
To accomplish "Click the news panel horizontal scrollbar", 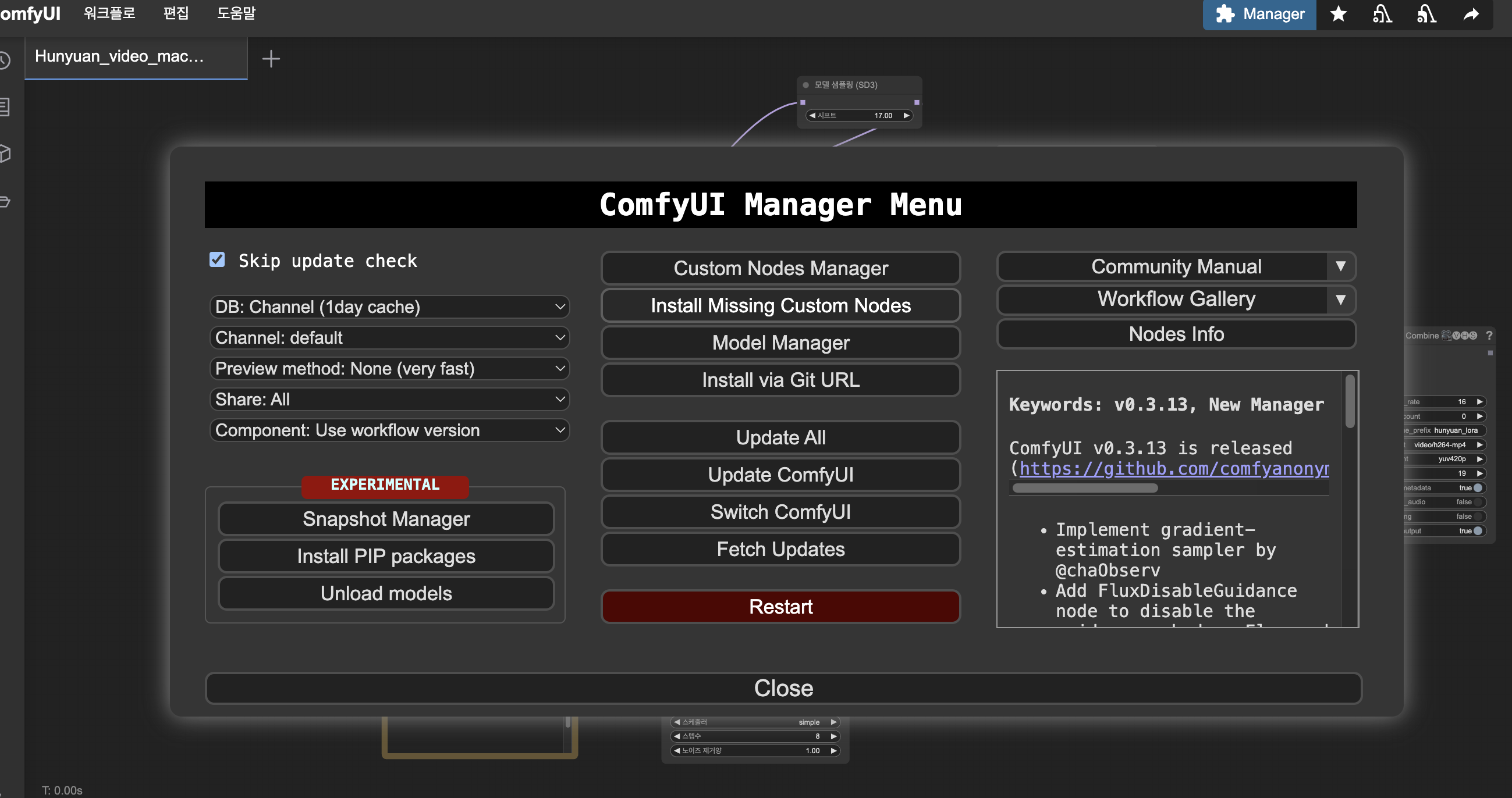I will (x=1085, y=488).
